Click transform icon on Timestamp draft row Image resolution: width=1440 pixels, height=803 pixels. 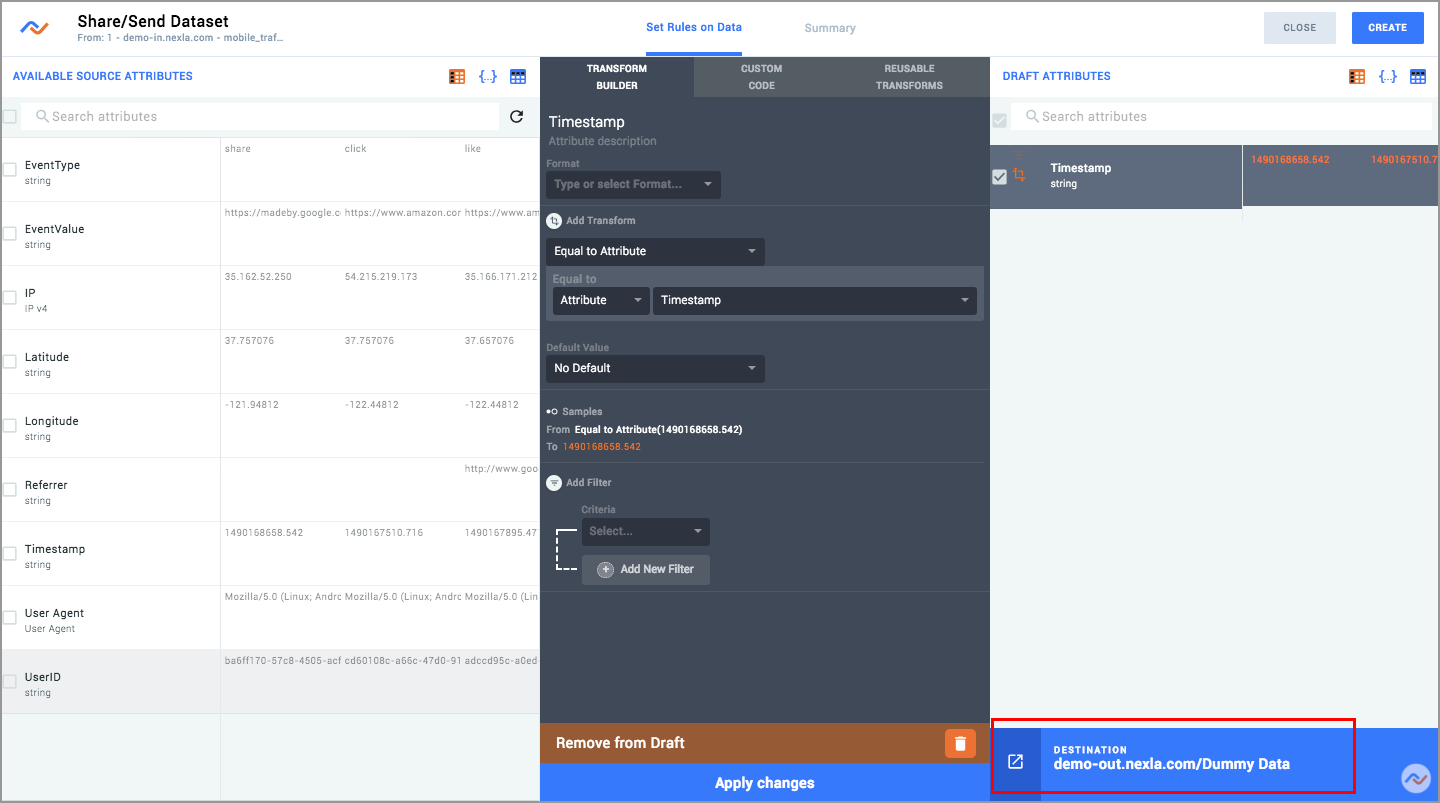pyautogui.click(x=1019, y=174)
